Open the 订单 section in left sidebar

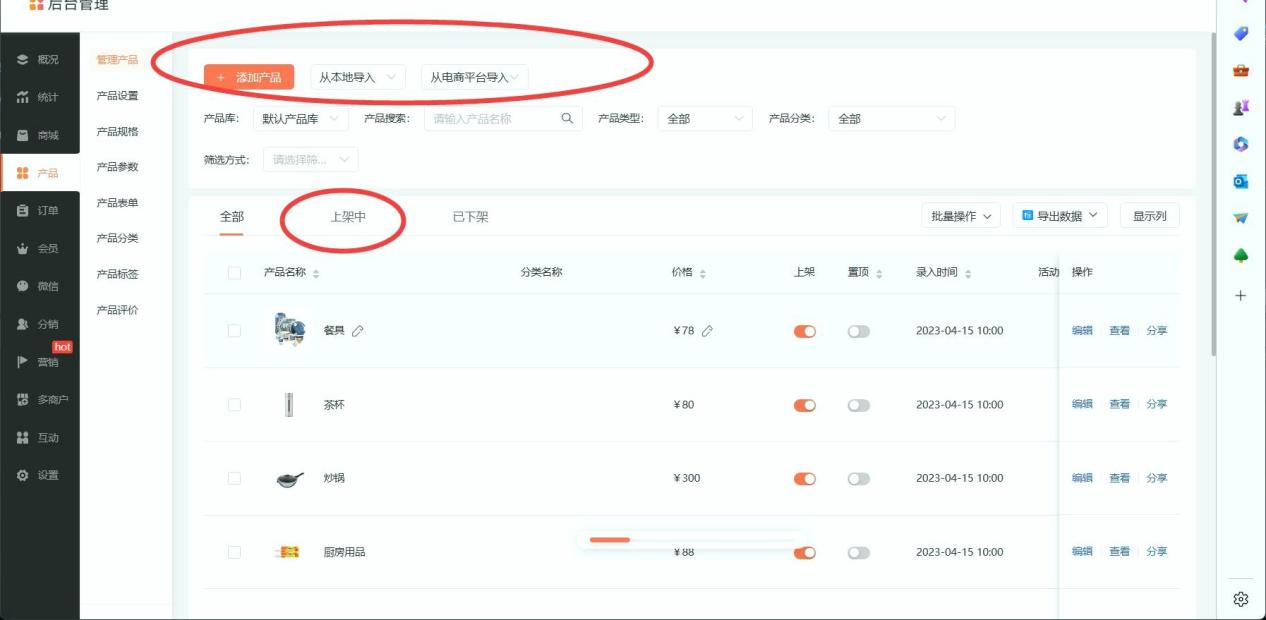pyautogui.click(x=39, y=211)
